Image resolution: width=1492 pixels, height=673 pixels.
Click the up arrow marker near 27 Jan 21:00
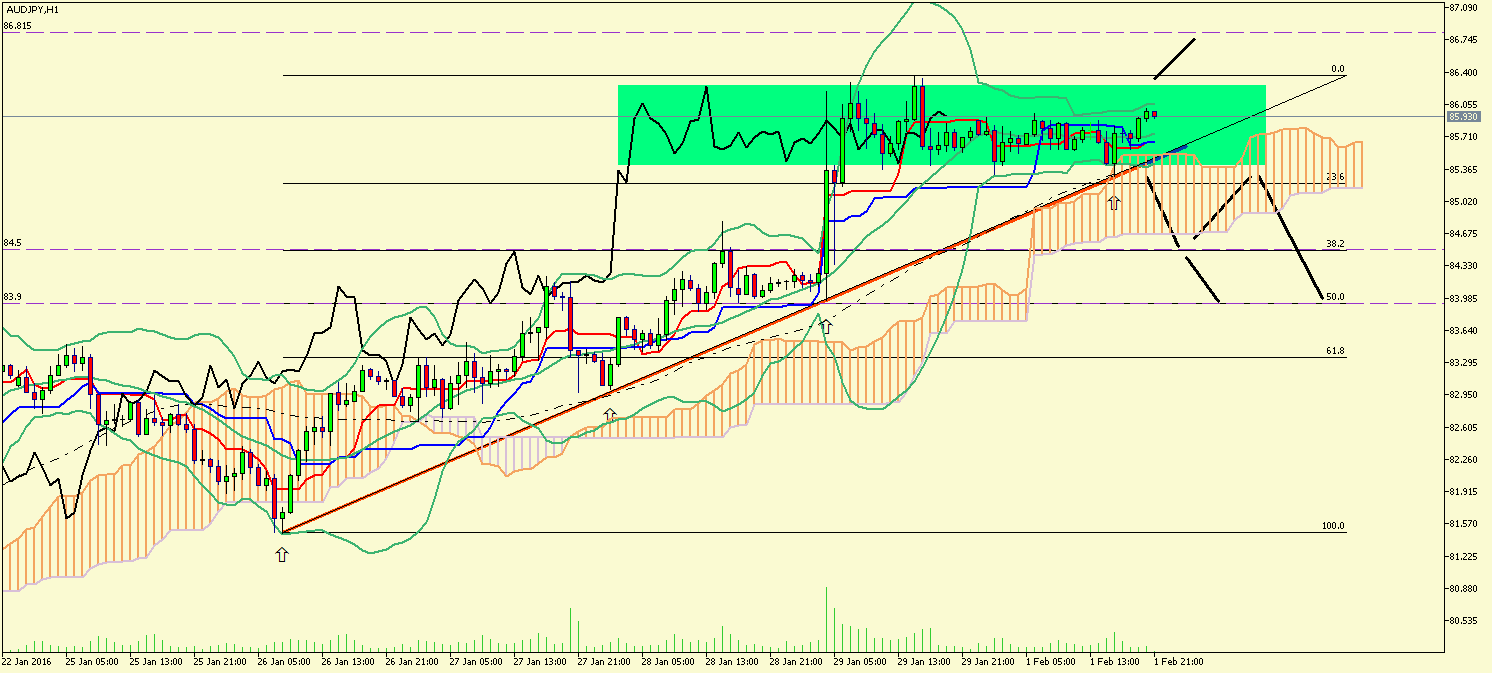point(610,413)
